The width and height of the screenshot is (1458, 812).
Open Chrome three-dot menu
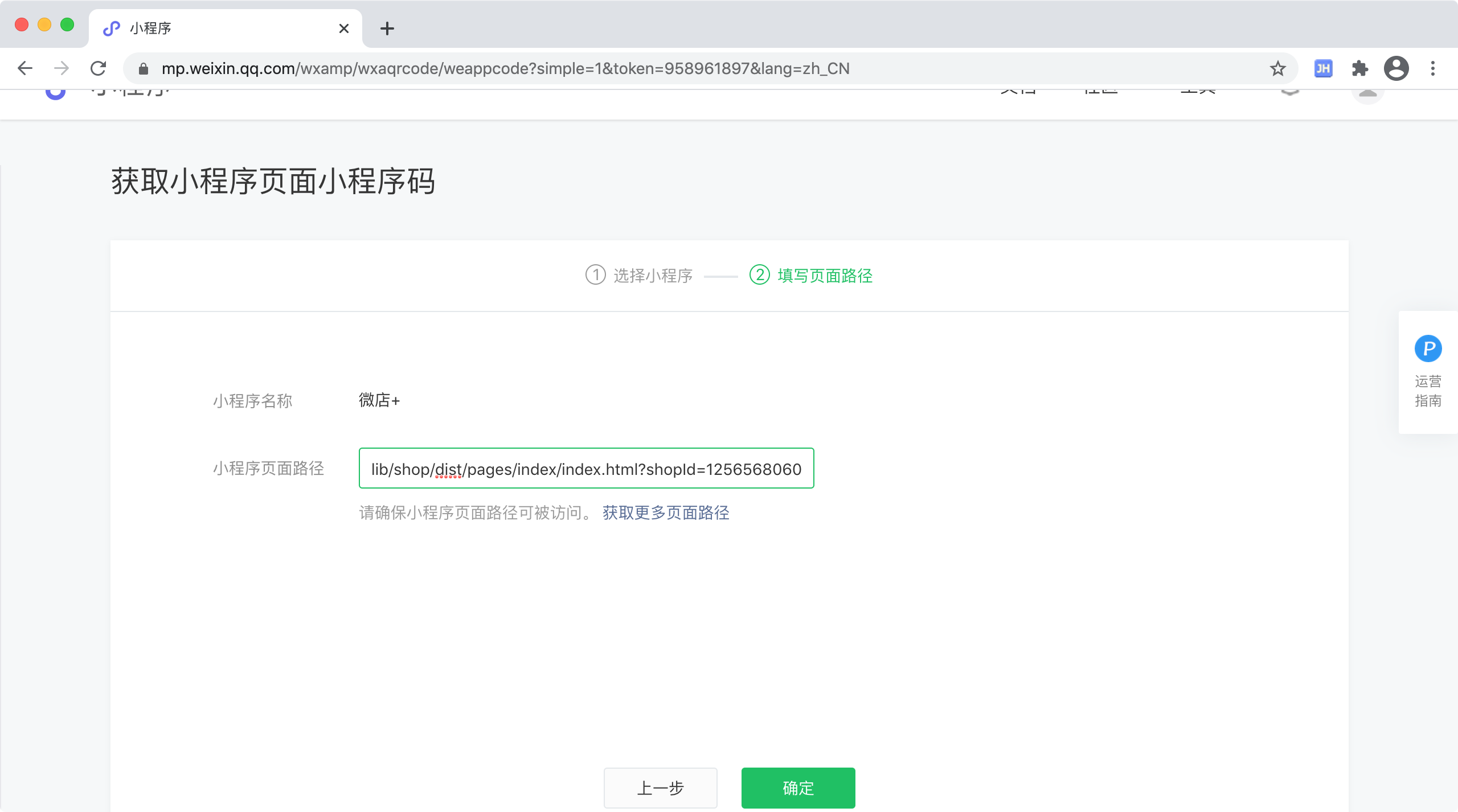coord(1433,68)
